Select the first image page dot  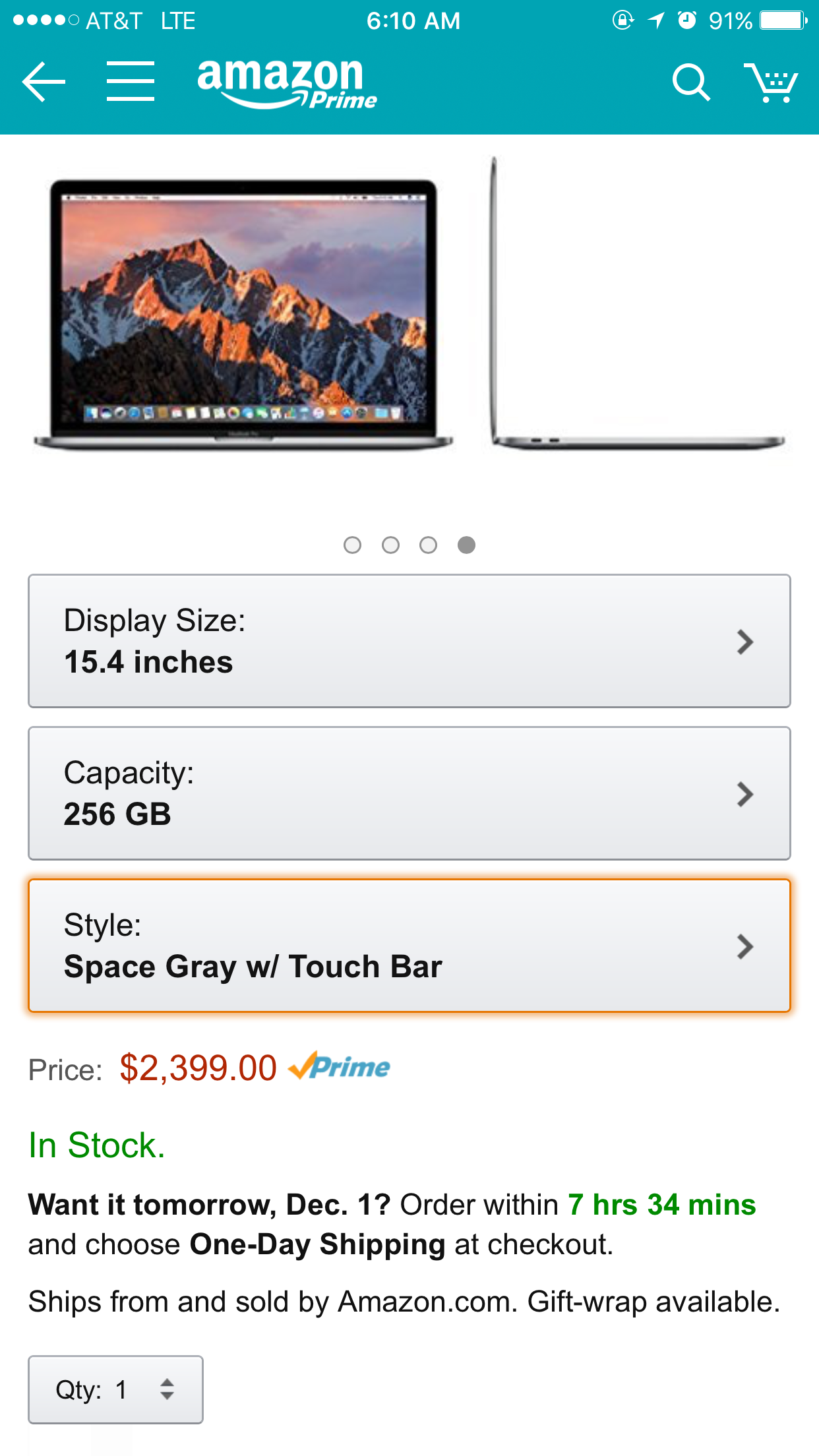point(353,545)
